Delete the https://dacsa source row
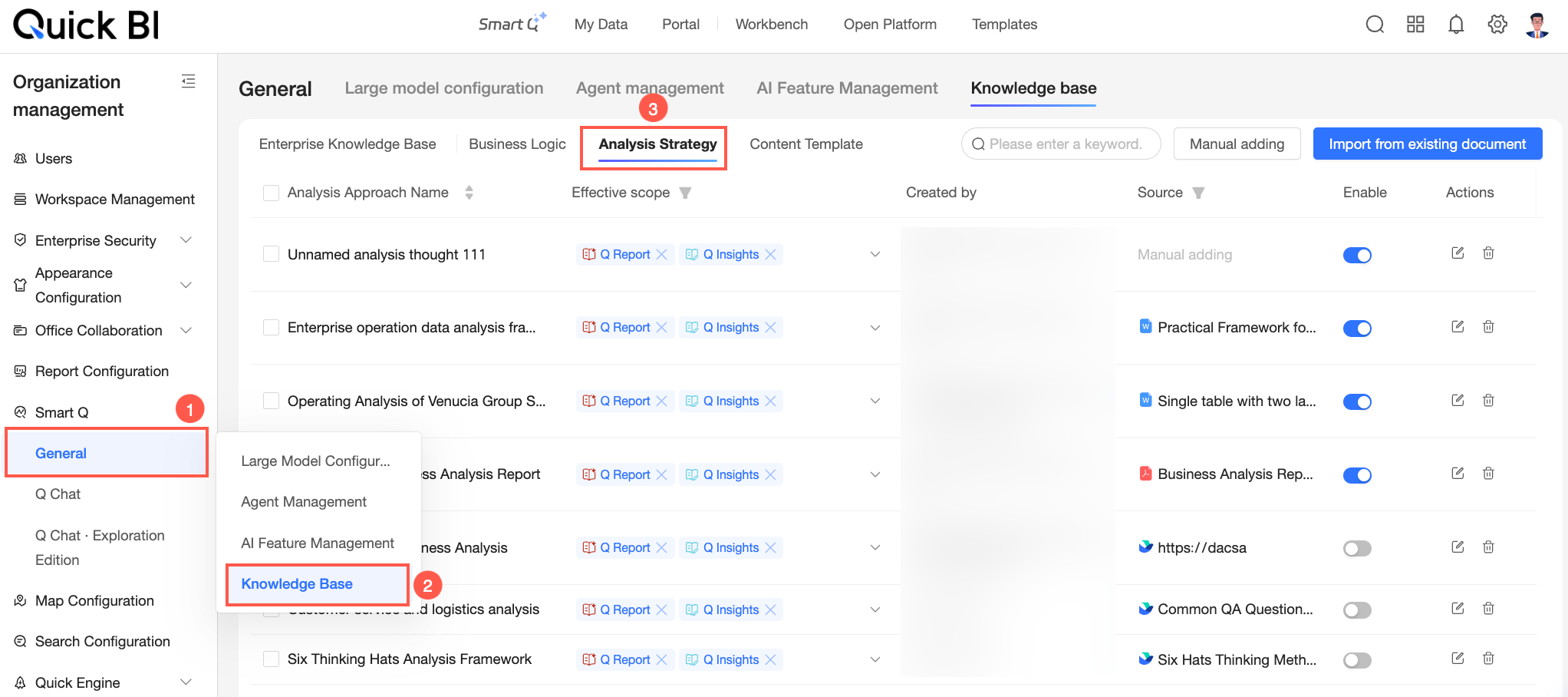The width and height of the screenshot is (1568, 697). (x=1488, y=547)
